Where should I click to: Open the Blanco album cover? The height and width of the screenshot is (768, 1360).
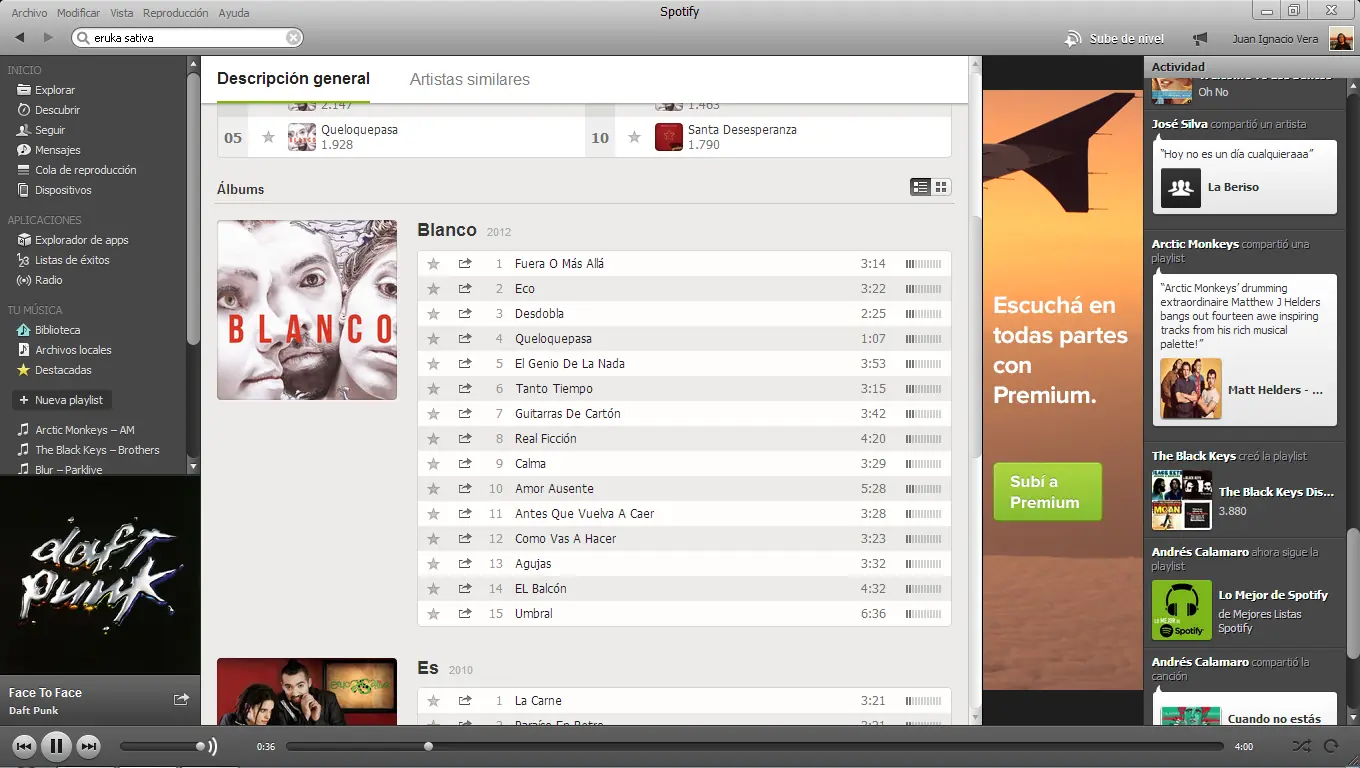click(x=307, y=310)
